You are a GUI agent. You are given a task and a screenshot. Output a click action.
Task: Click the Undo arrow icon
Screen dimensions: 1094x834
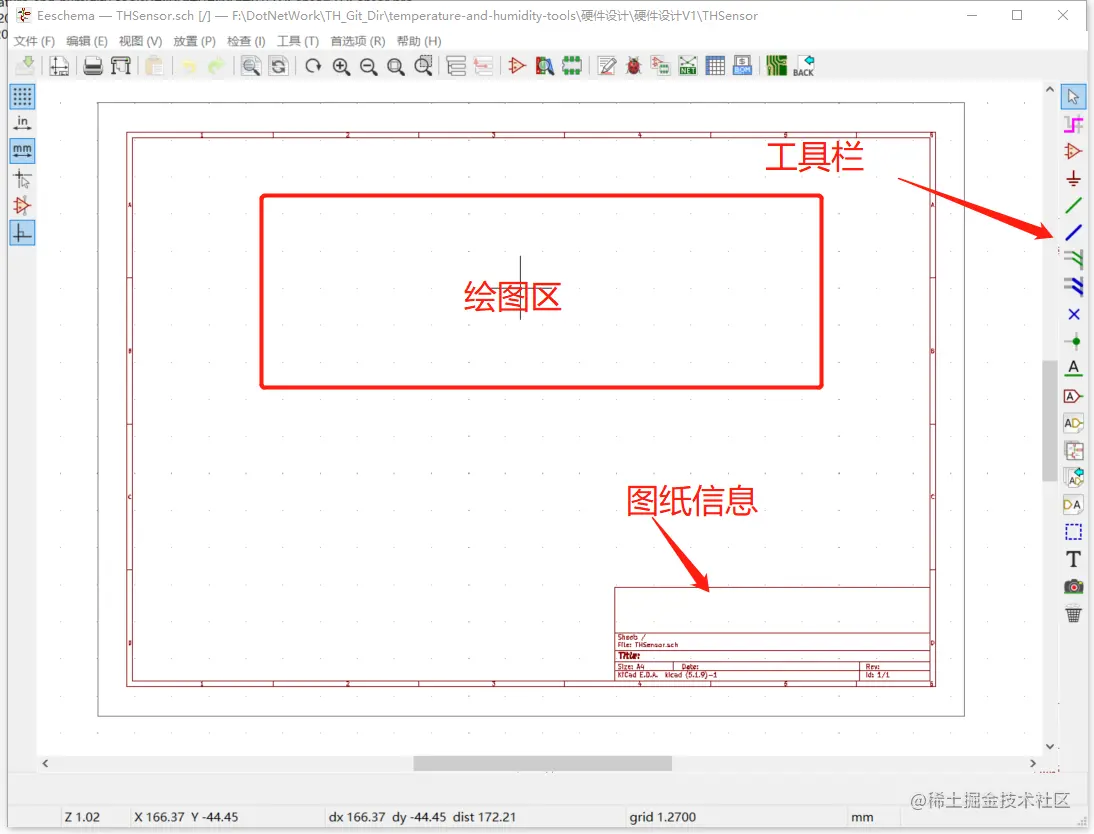coord(188,66)
